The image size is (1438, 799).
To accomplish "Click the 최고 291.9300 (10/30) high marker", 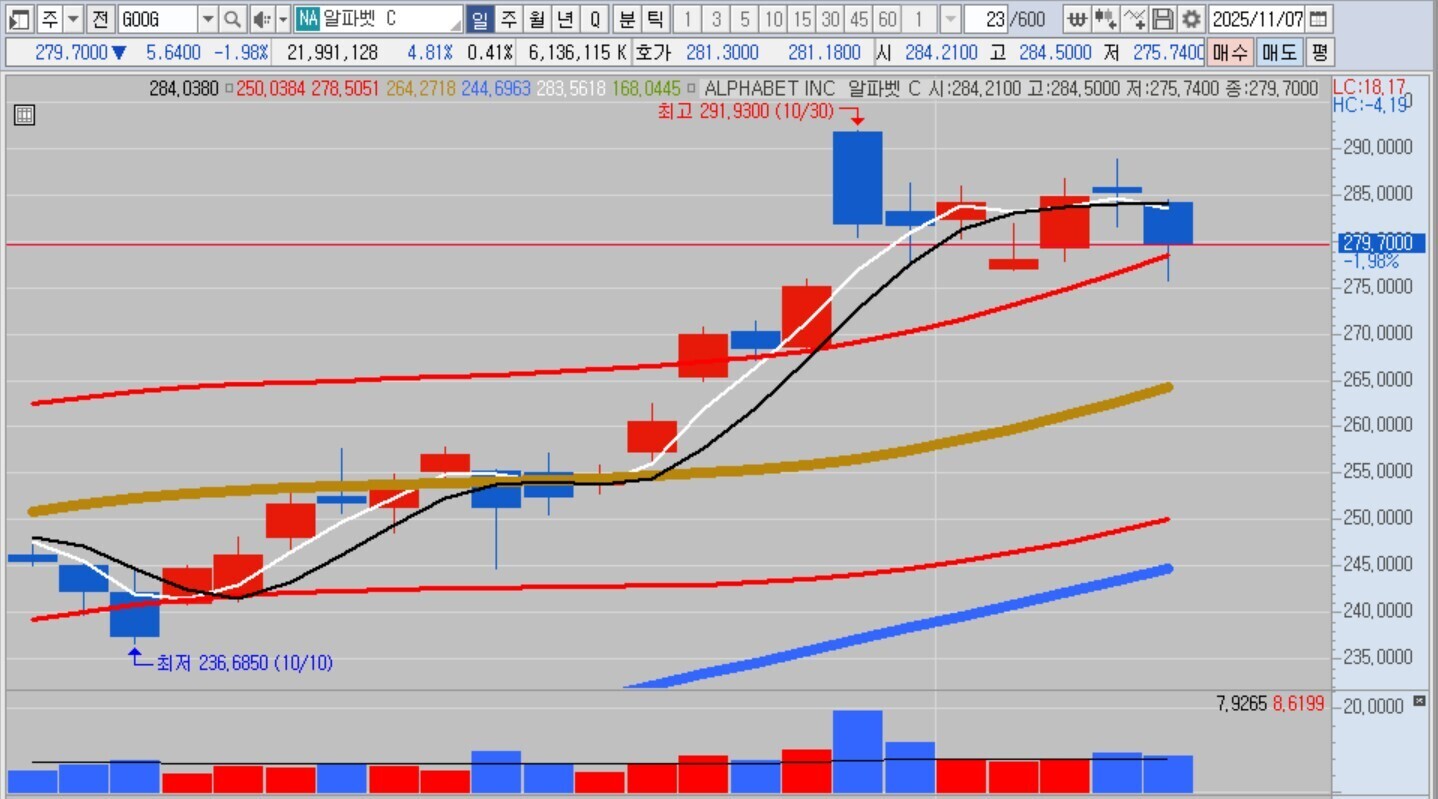I will click(x=745, y=111).
